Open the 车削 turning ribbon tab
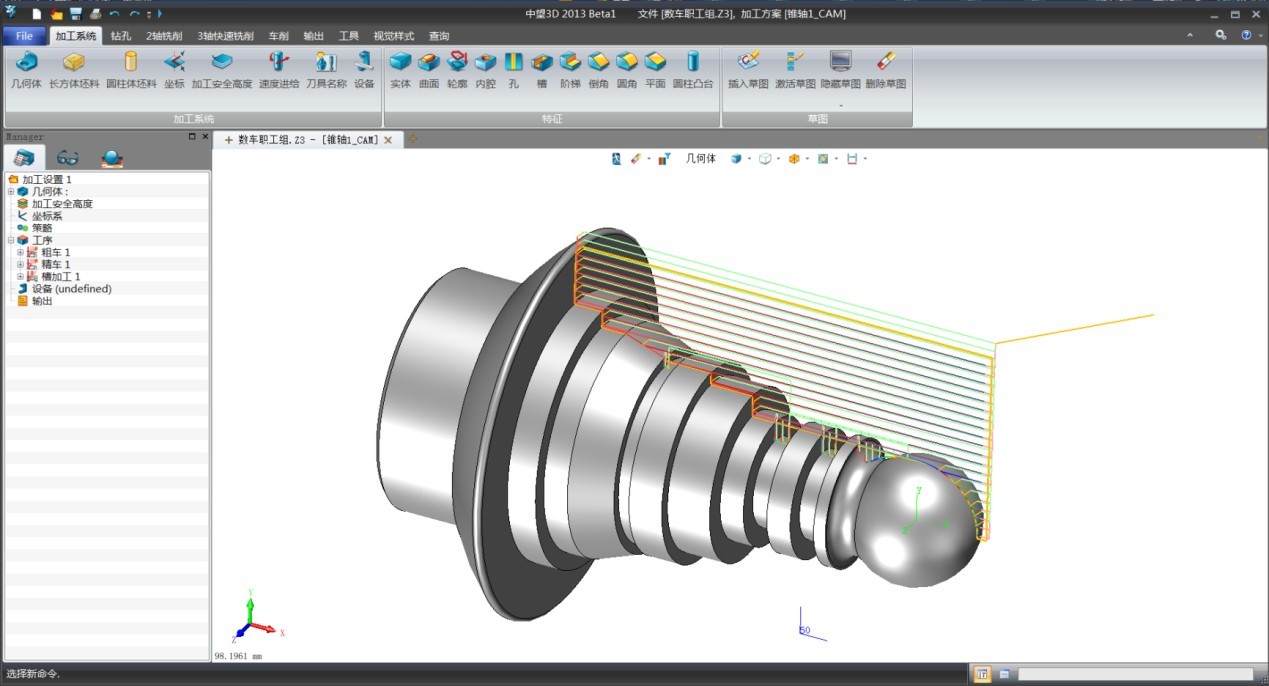 click(x=277, y=36)
